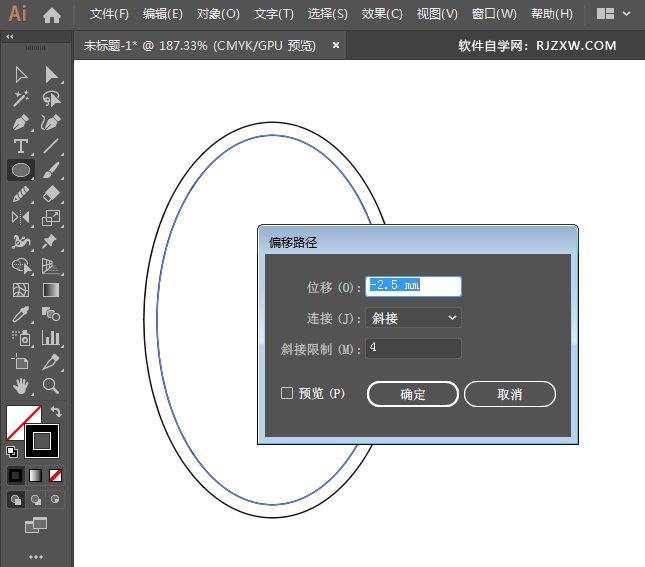Open the 视图(V) menu
The width and height of the screenshot is (645, 567).
pyautogui.click(x=437, y=14)
